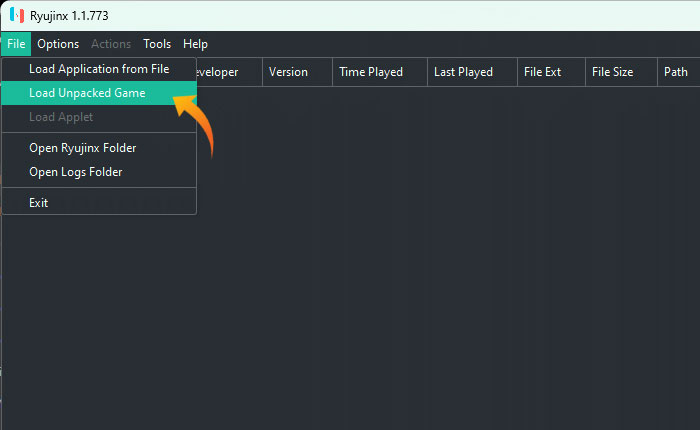Click the Path column header
700x430 pixels.
click(675, 72)
